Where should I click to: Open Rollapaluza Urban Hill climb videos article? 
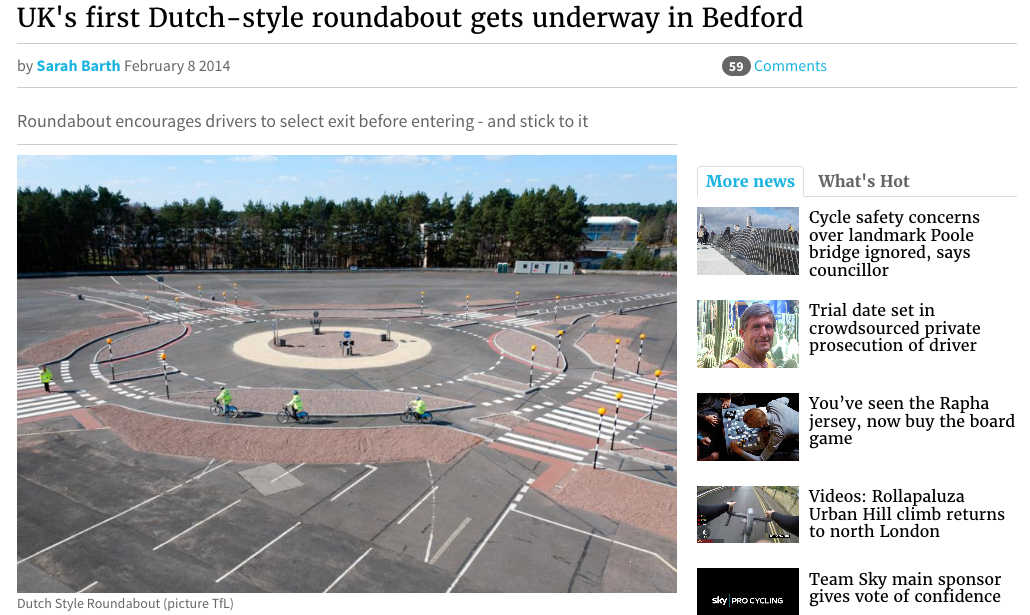point(907,514)
